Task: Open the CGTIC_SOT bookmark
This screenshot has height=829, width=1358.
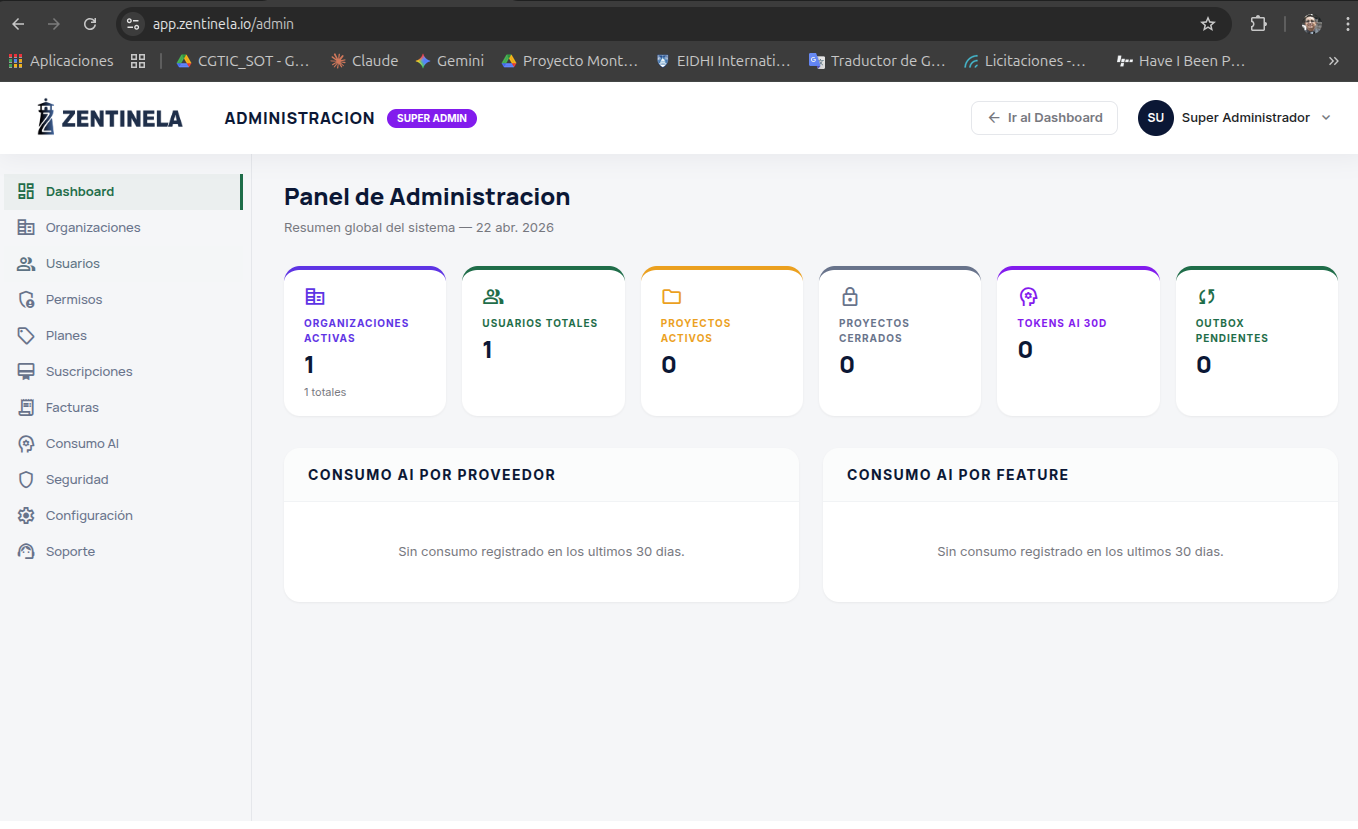Action: [243, 61]
